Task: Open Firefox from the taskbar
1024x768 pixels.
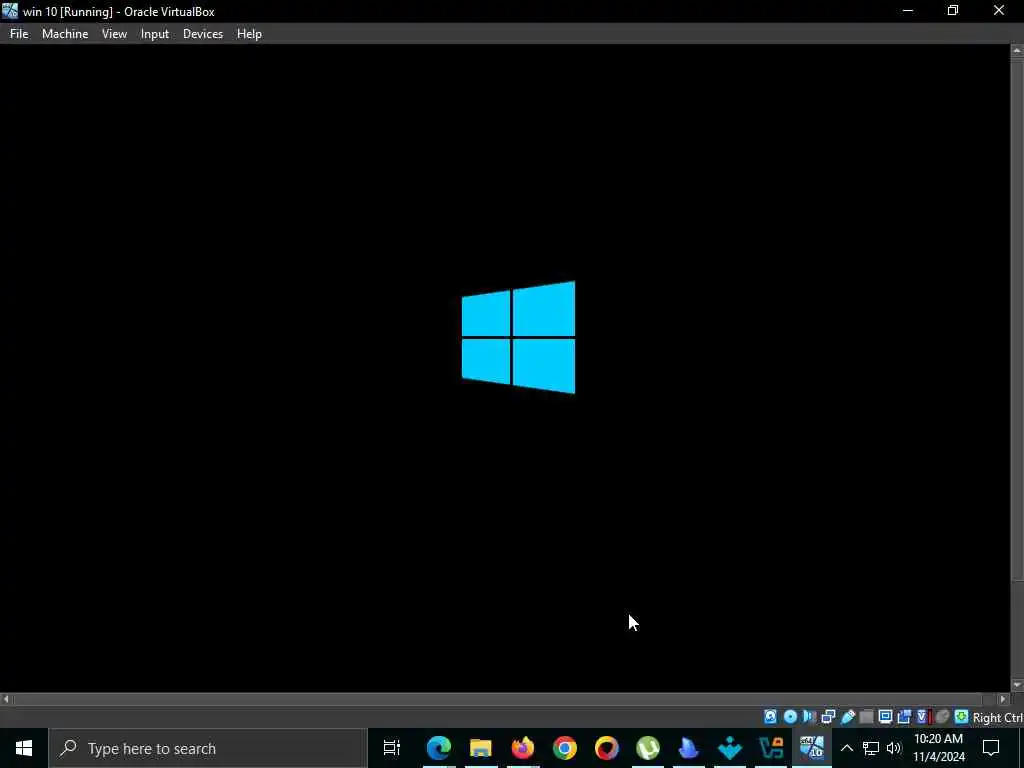Action: (x=522, y=748)
